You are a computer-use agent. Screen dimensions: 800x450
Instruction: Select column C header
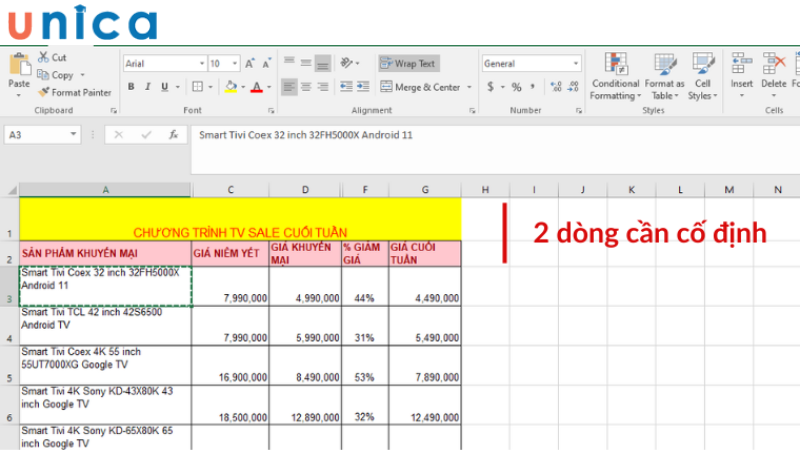tap(231, 190)
